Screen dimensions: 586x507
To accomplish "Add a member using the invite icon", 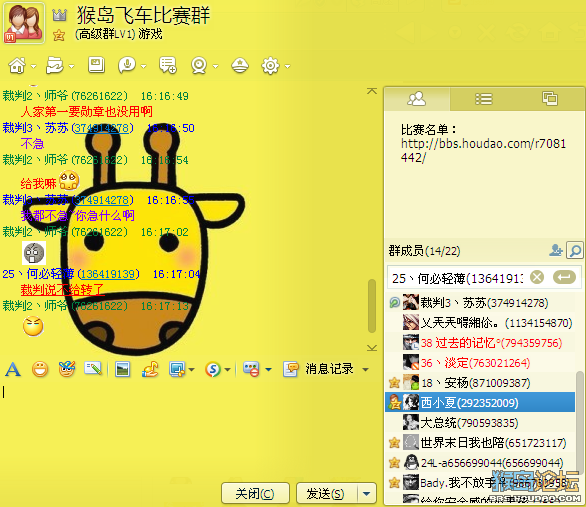I will [x=556, y=250].
